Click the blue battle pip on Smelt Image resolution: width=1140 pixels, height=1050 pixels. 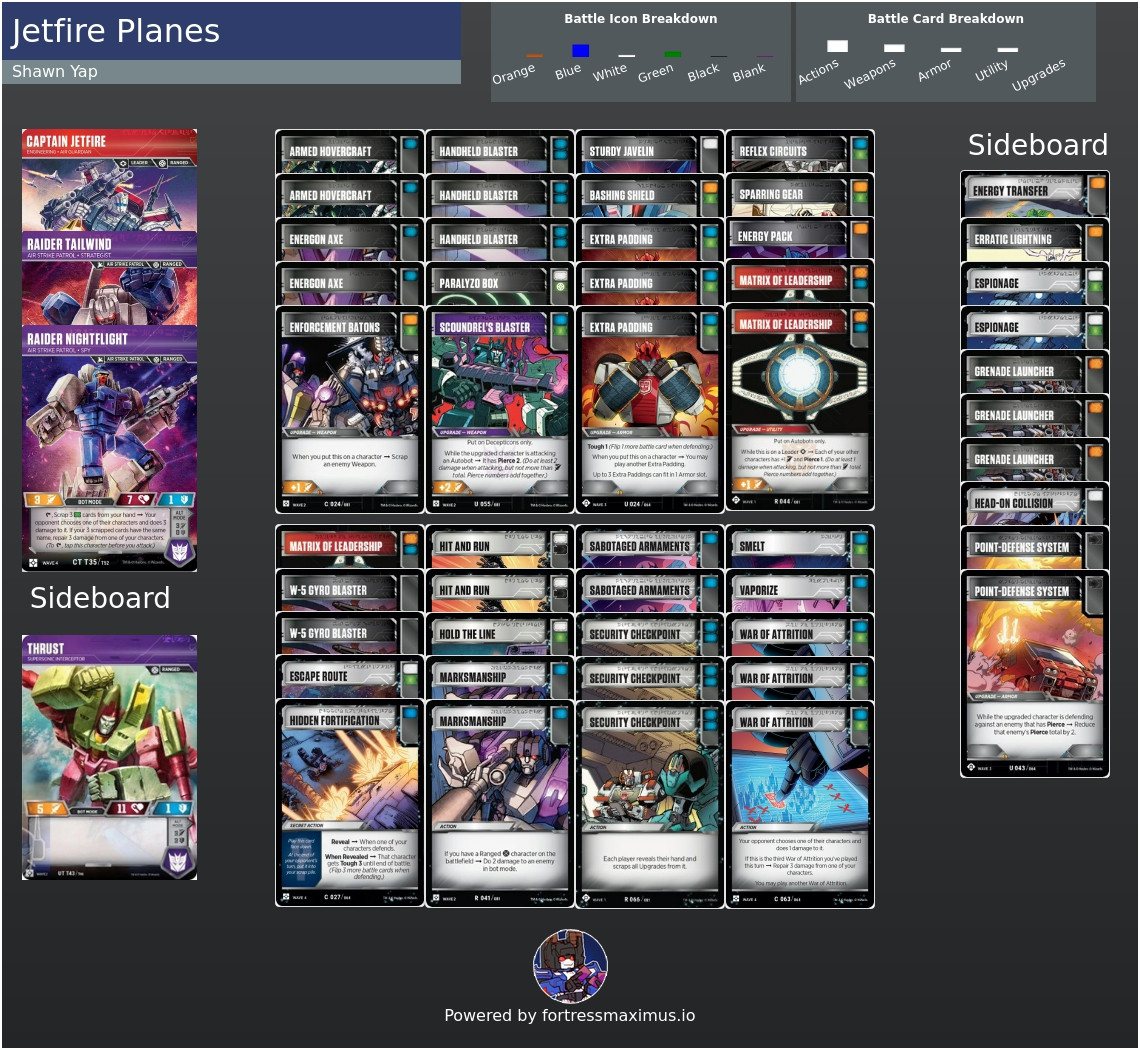860,539
